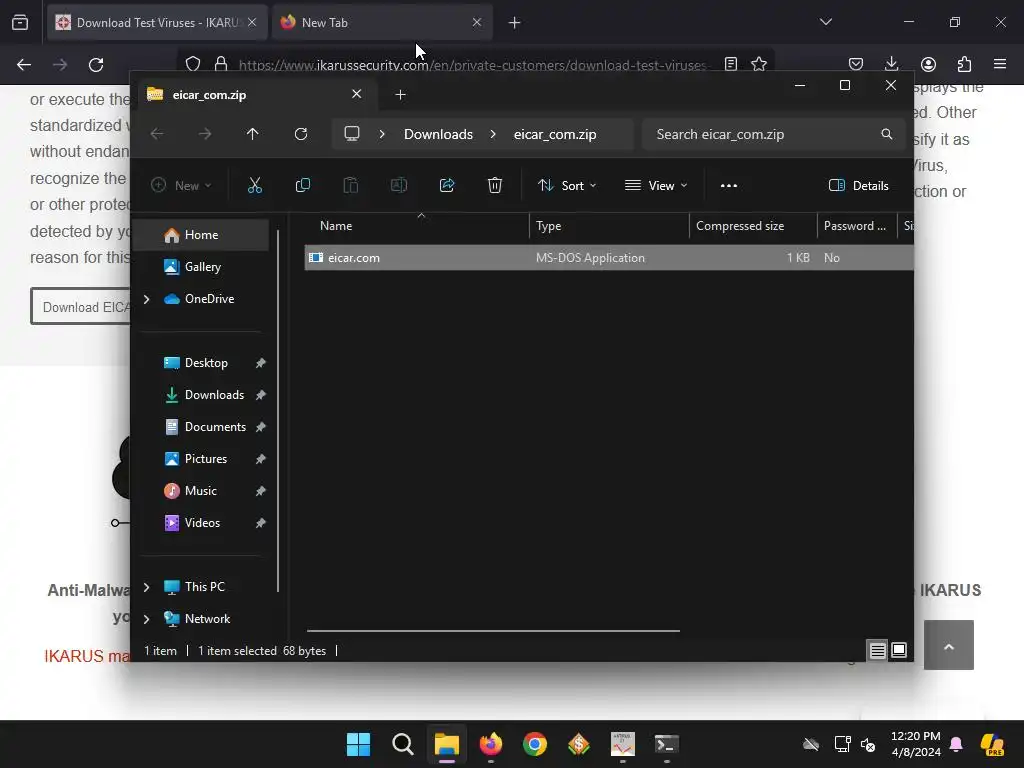Click the Rename icon in Explorer toolbar
This screenshot has width=1024, height=768.
click(398, 185)
